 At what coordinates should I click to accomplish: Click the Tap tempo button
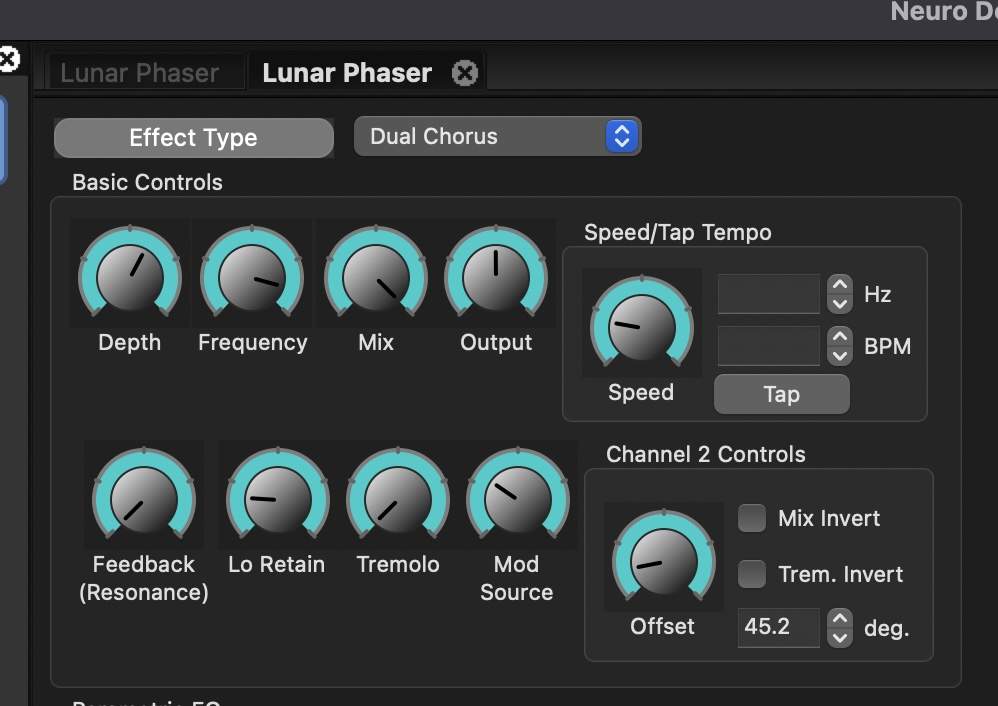point(782,394)
